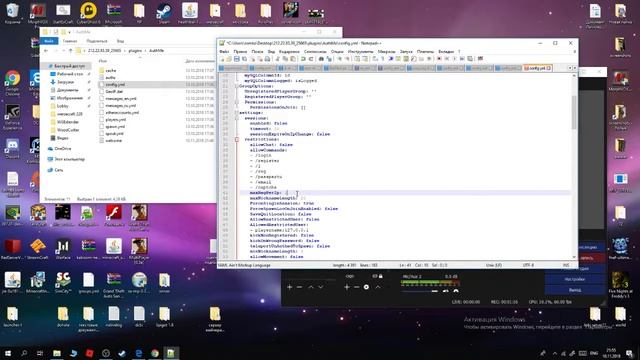This screenshot has width=640, height=360.
Task: Open Вид ribbon tab in Explorer
Action: pos(120,41)
